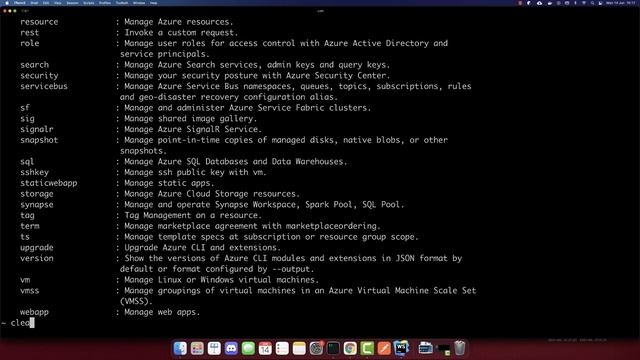640x360 pixels.
Task: Click the 'vmss' command name
Action: [30, 291]
